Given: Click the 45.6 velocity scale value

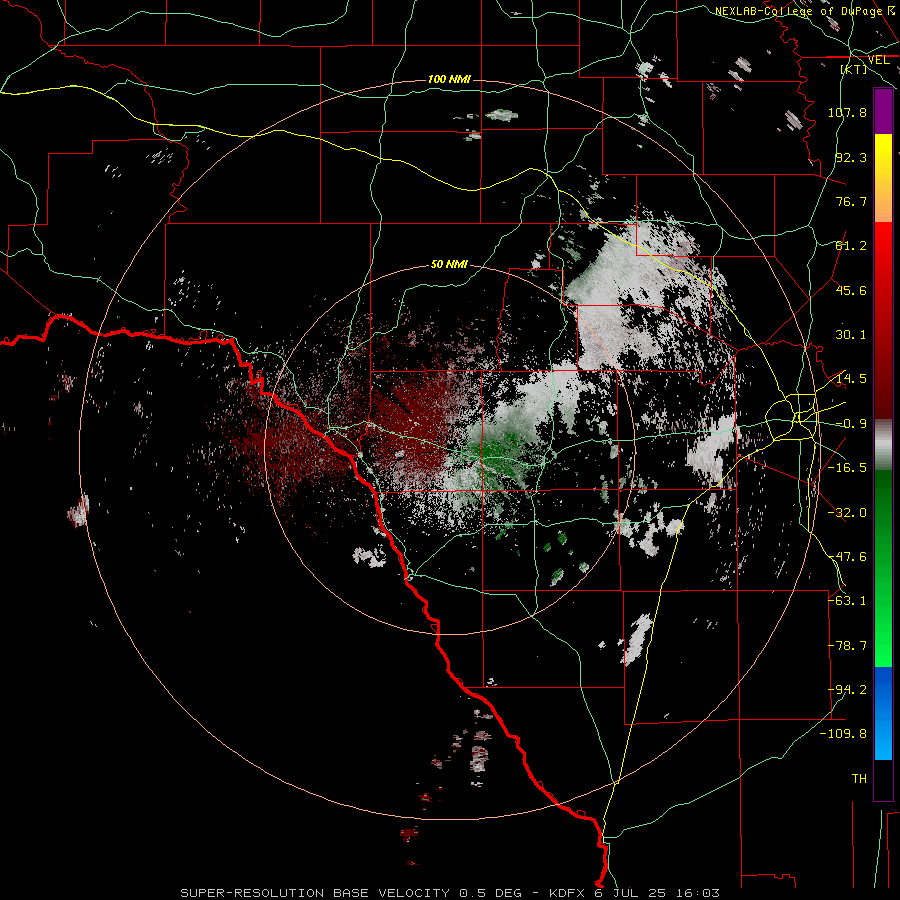Looking at the screenshot, I should click(x=851, y=290).
